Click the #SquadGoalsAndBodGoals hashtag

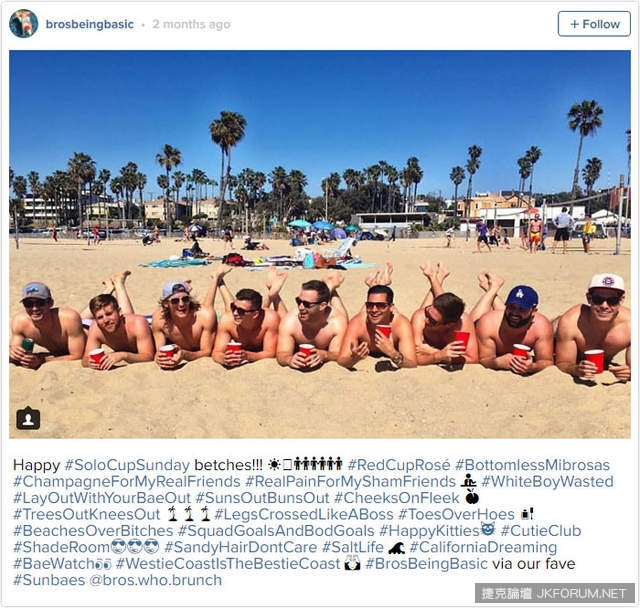[x=276, y=531]
